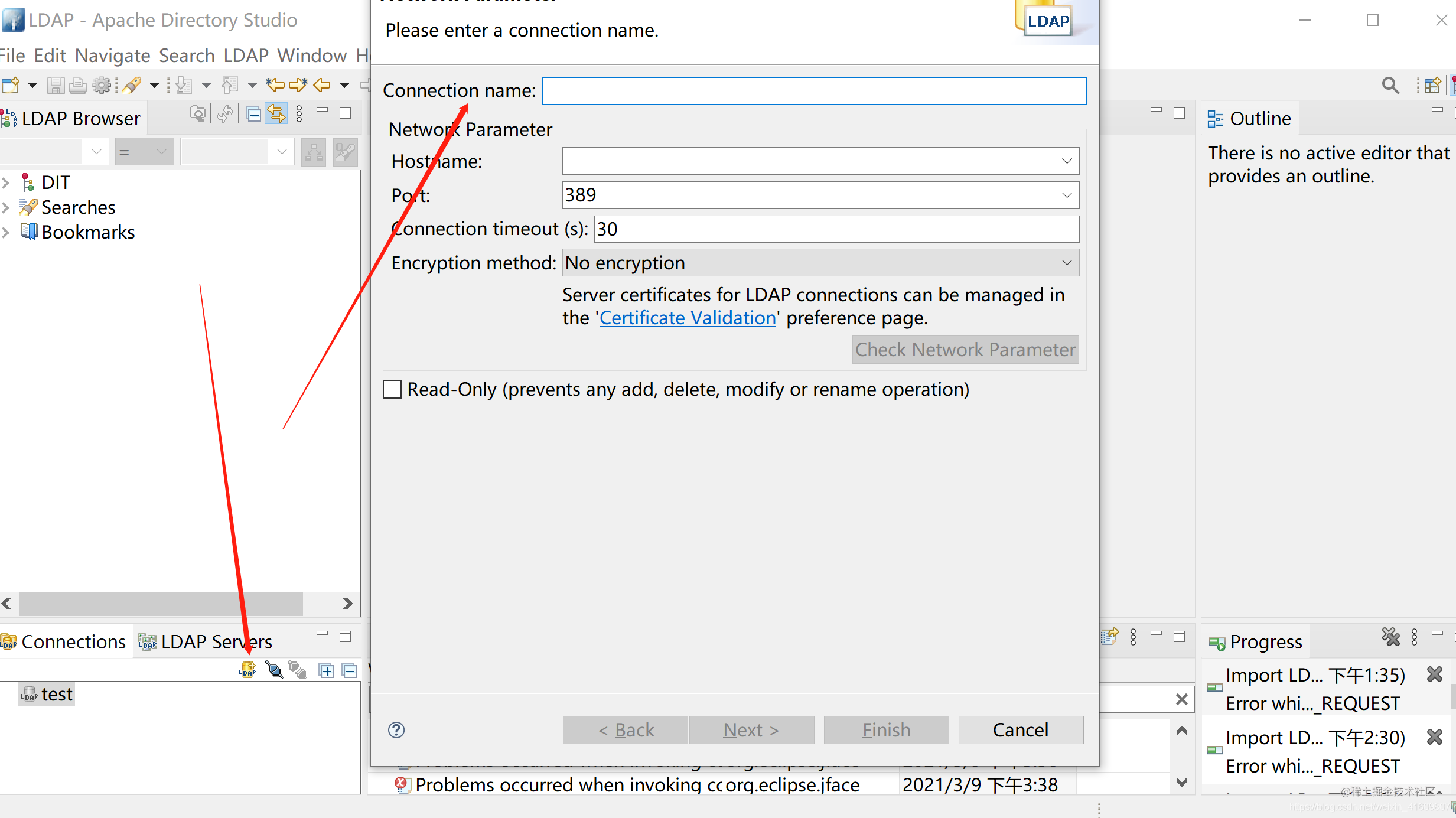
Task: Remove all finished operations in Progress view
Action: coord(1390,637)
